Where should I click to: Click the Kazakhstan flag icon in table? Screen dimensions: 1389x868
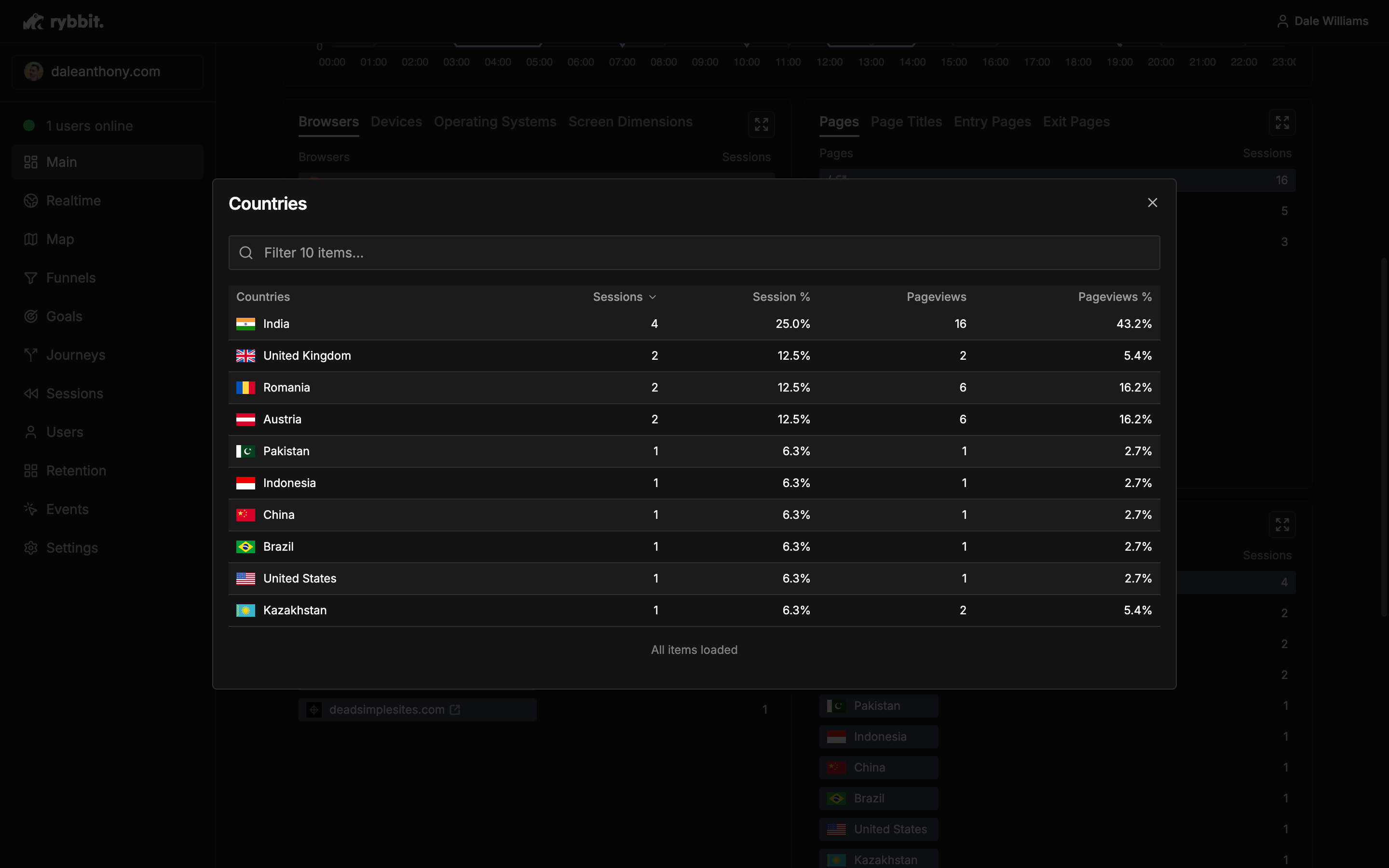click(245, 610)
